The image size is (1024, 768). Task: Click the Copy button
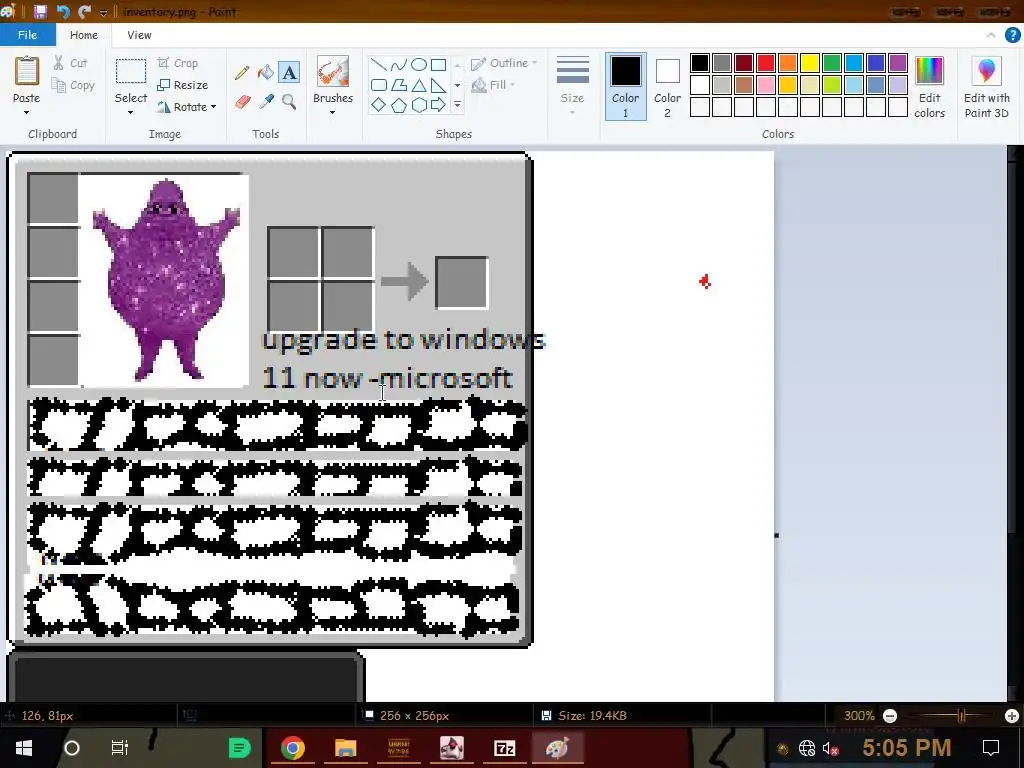coord(73,85)
